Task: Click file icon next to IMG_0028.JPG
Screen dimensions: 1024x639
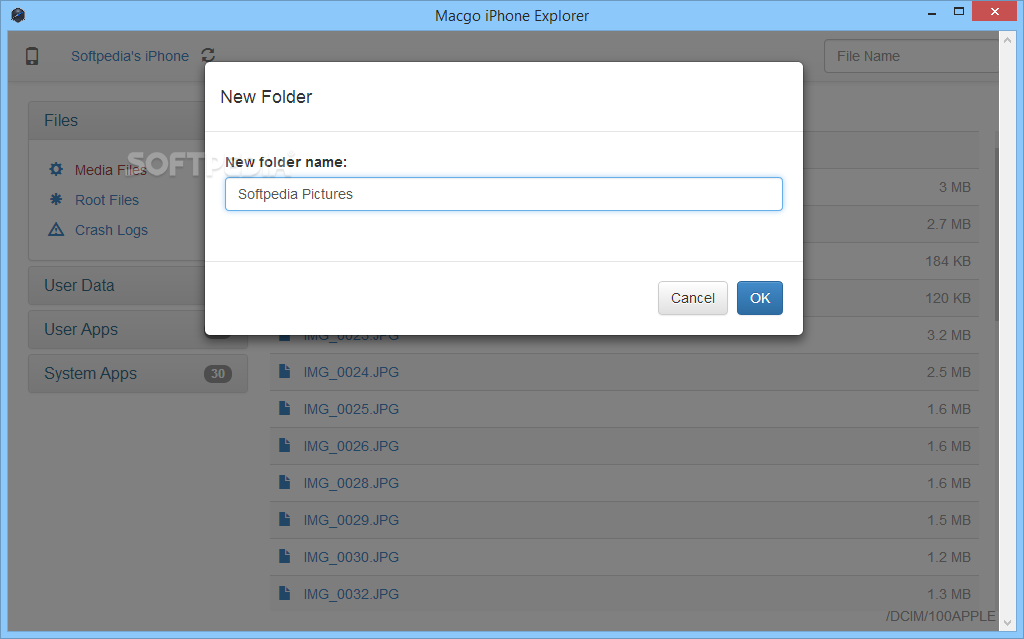Action: (x=285, y=482)
